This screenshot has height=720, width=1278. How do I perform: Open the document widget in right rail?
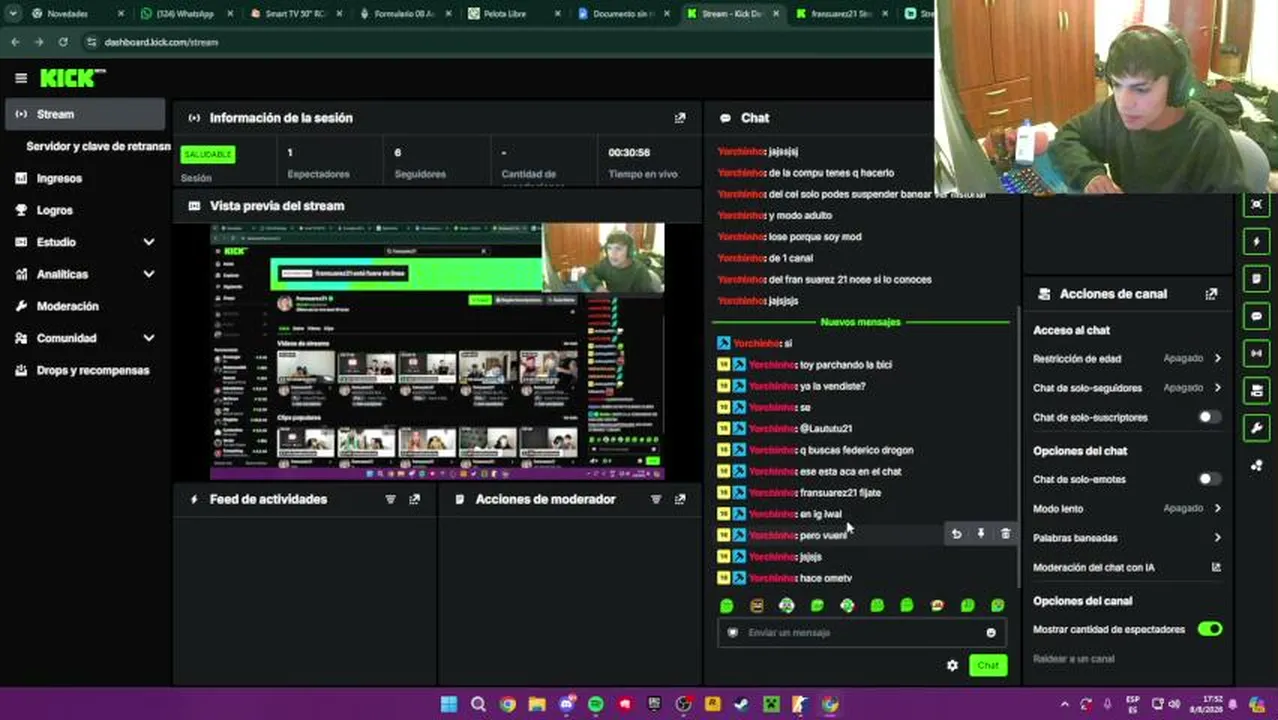click(1257, 278)
